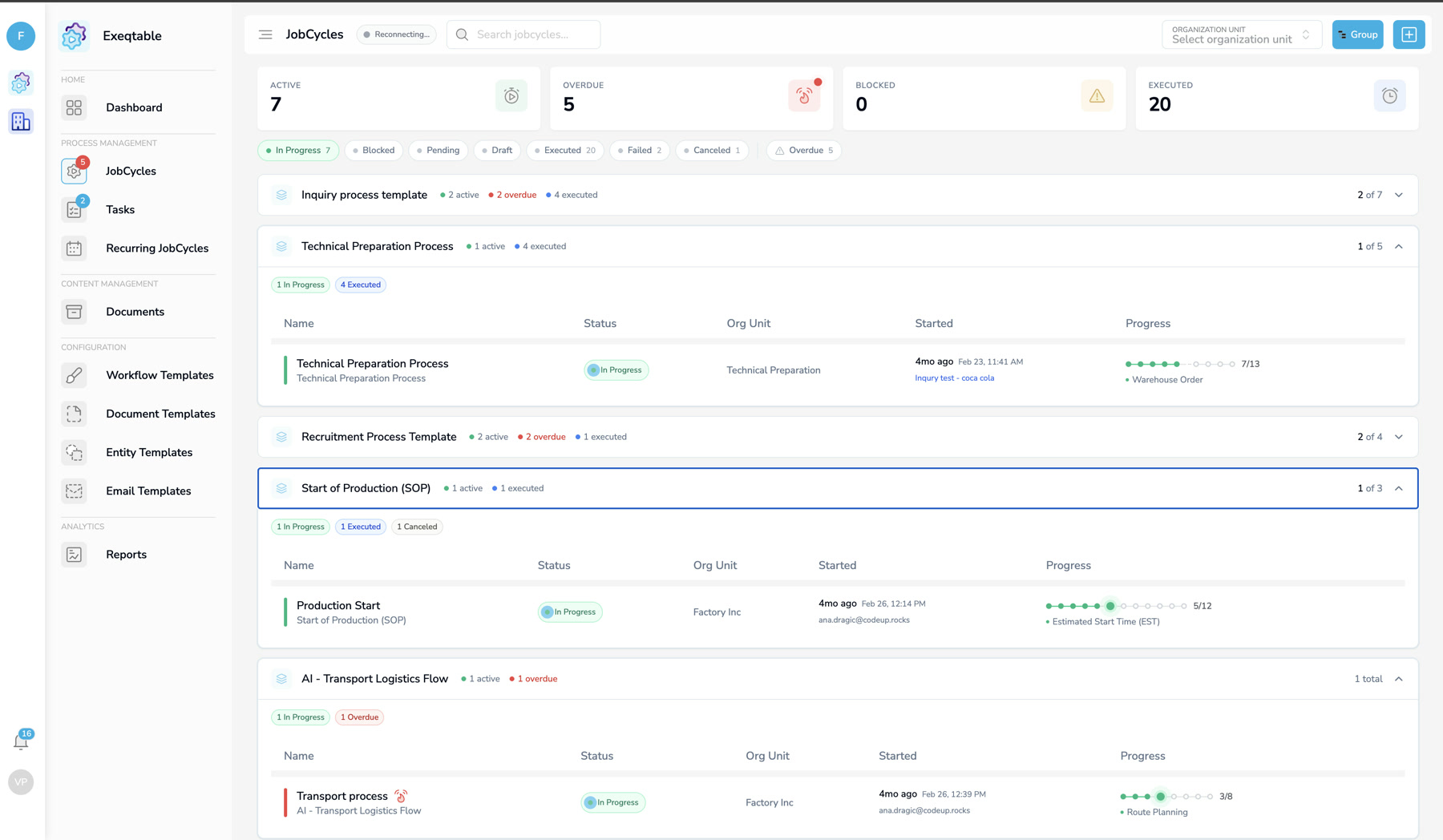Click the Reports chart icon
Viewport: 1443px width, 840px height.
tap(74, 555)
